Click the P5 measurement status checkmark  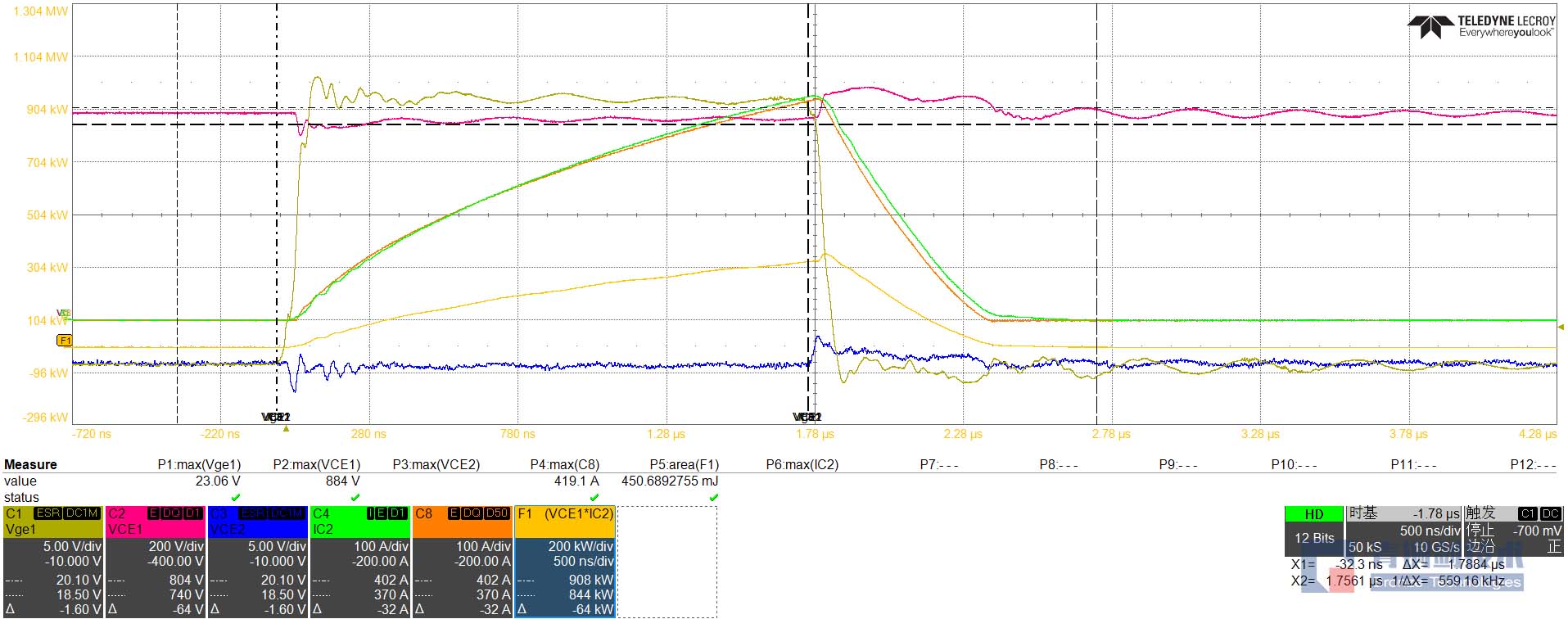point(713,497)
